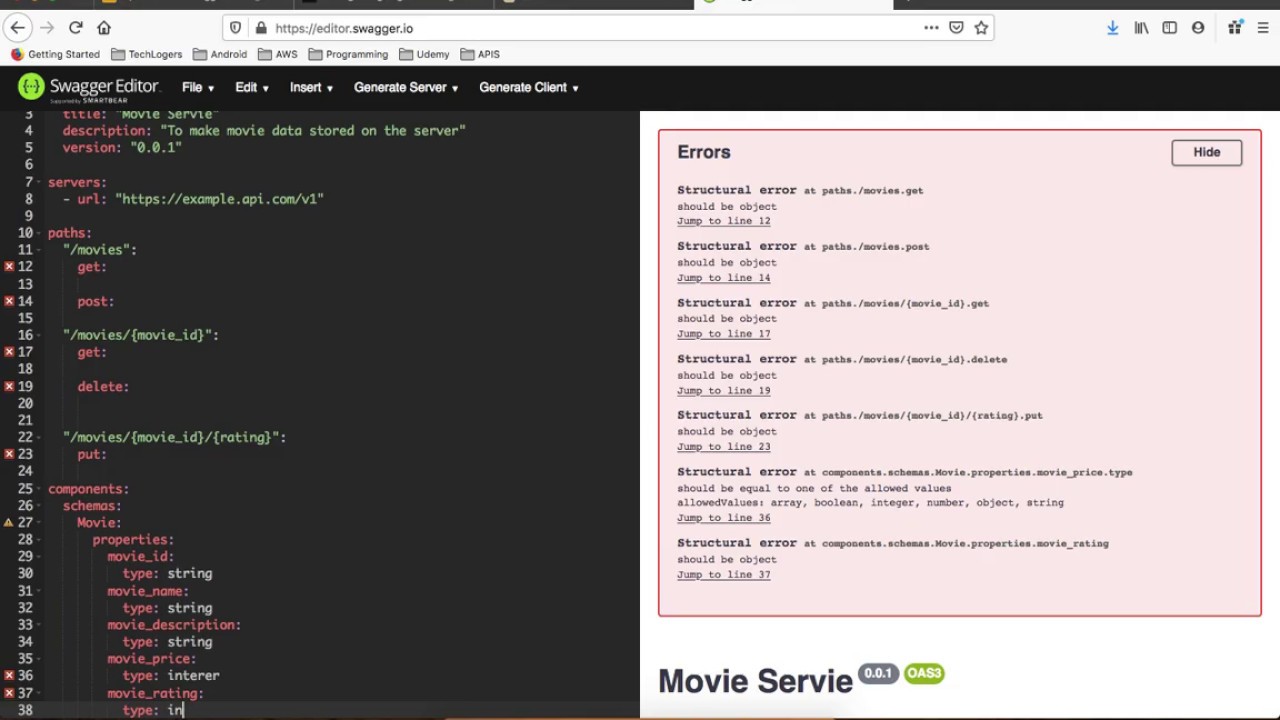Click the 0.0.1 version badge
The width and height of the screenshot is (1280, 720).
[878, 673]
